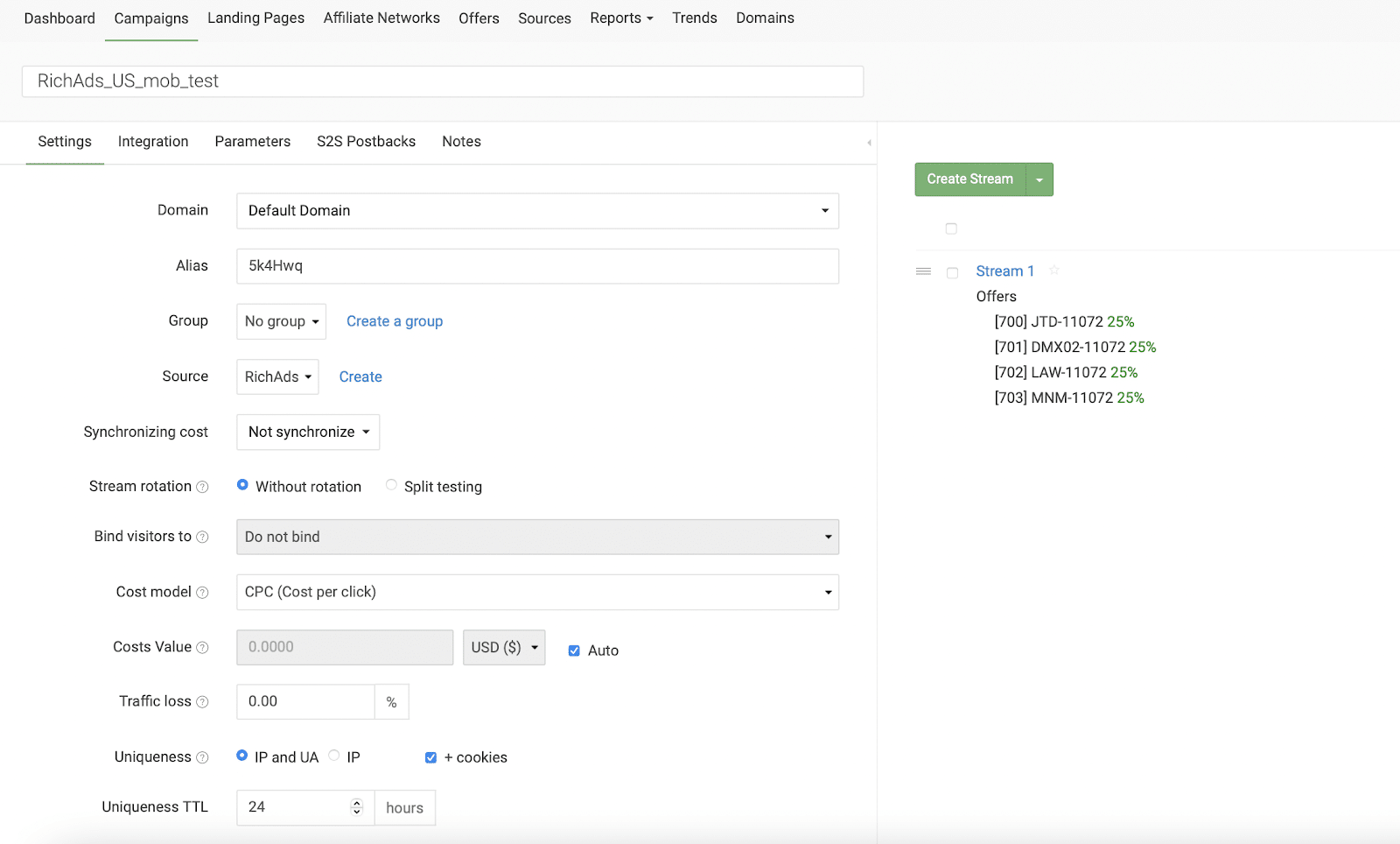Uncheck the Auto costs checkbox
The image size is (1400, 844).
pyautogui.click(x=574, y=651)
